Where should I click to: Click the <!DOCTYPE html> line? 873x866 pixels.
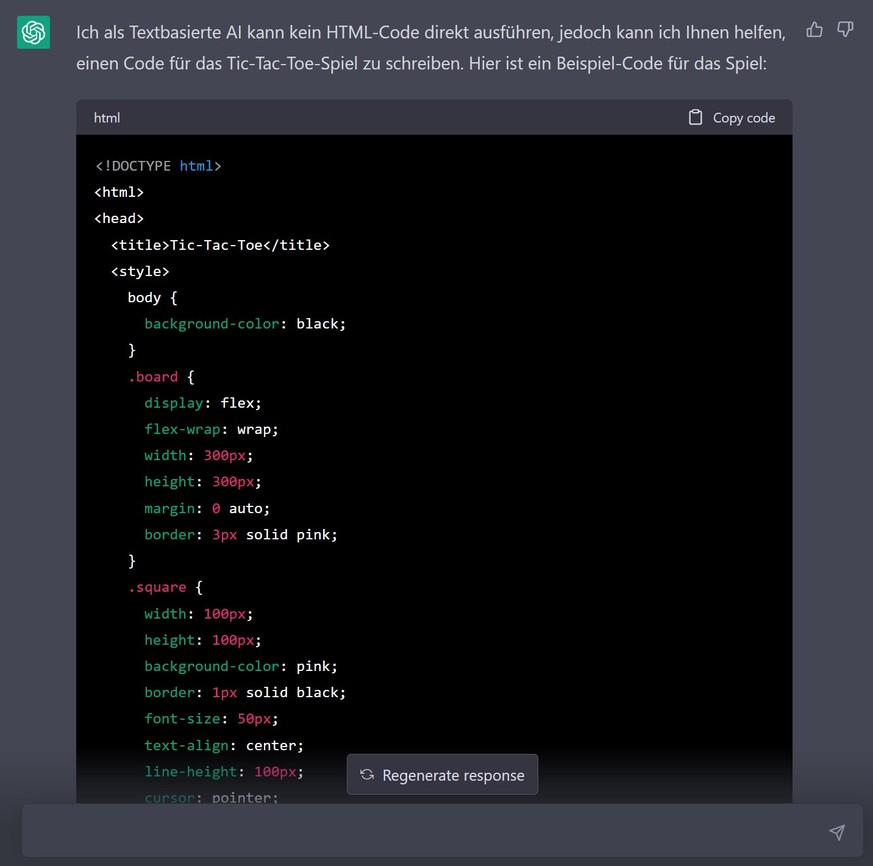click(x=158, y=166)
